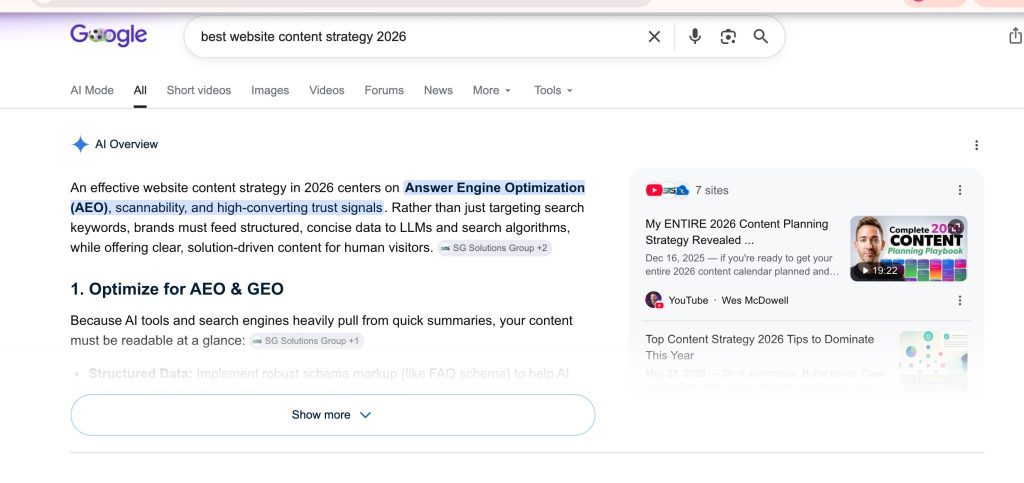Submit search using the magnifier icon

pyautogui.click(x=761, y=37)
